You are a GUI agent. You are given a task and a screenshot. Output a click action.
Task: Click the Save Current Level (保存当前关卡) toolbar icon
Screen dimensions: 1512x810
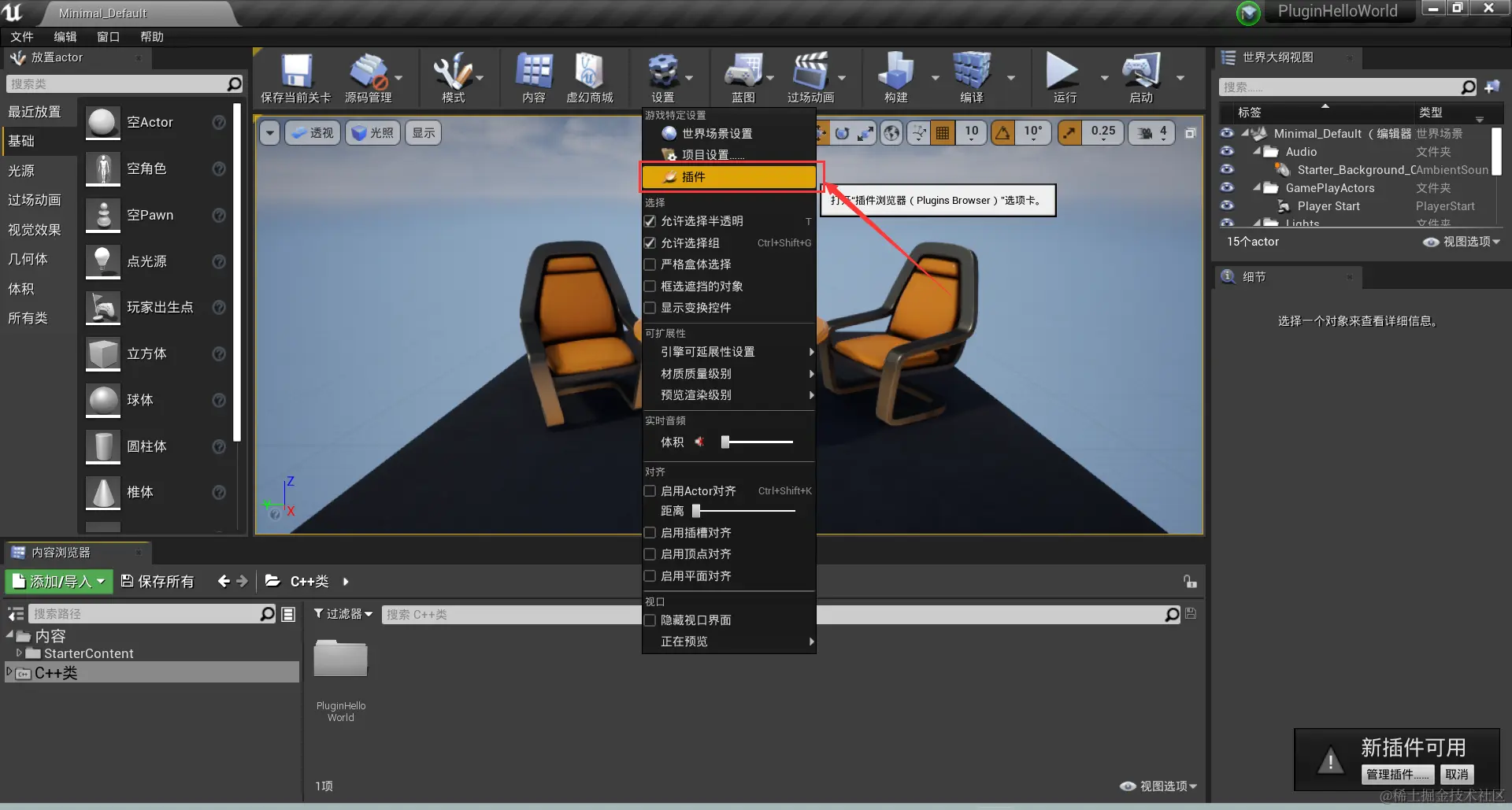pyautogui.click(x=296, y=71)
